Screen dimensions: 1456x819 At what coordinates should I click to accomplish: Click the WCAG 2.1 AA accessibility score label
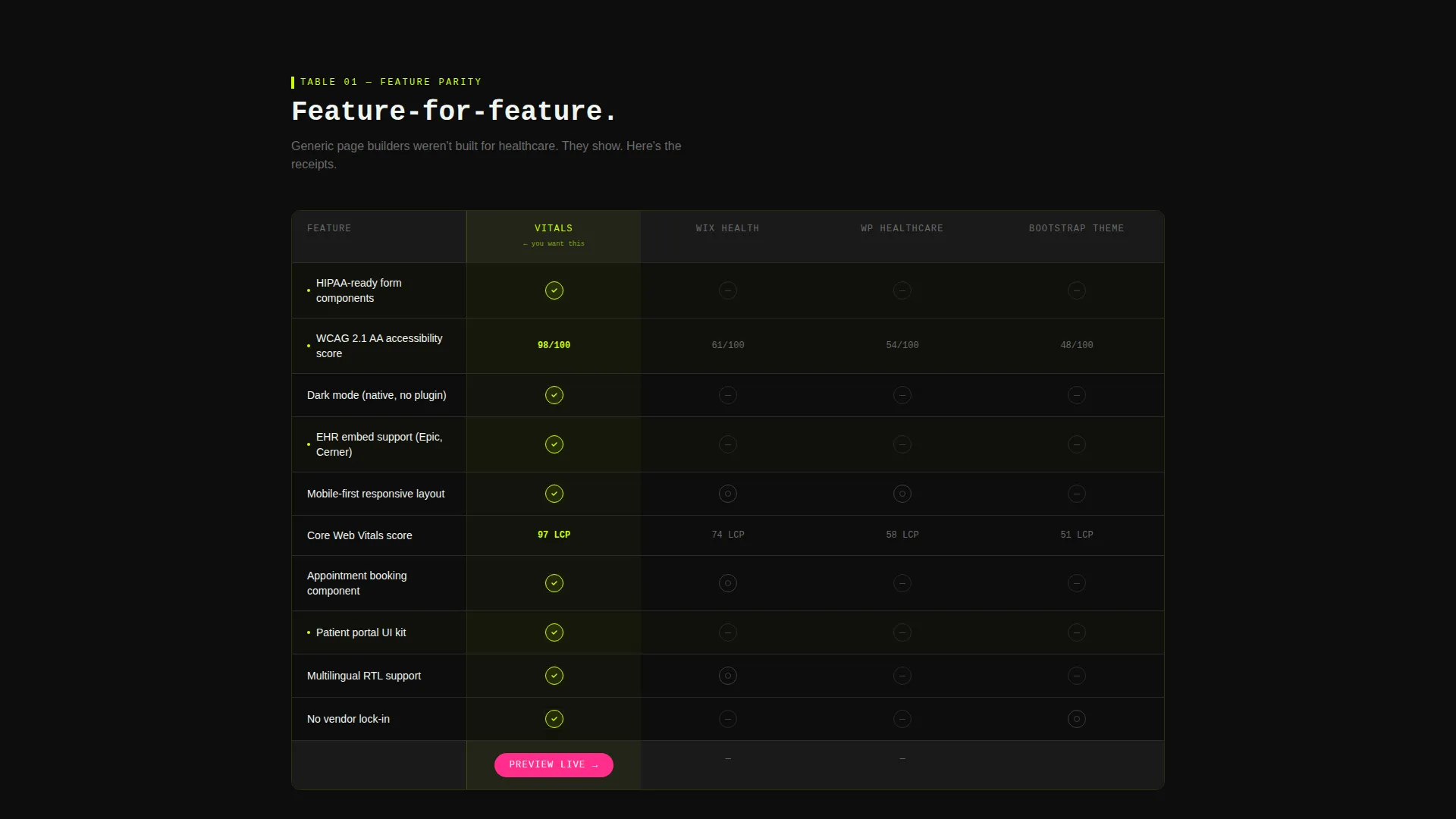pos(379,346)
